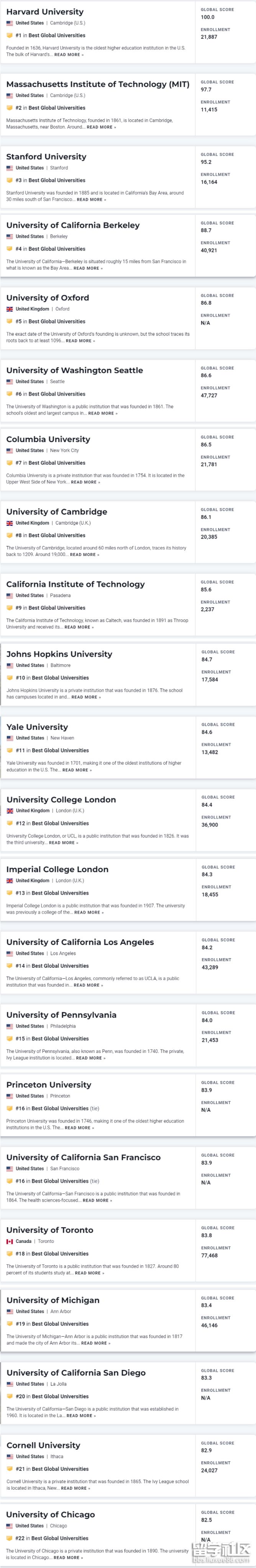Click the ranking badge icon beside Yale's #11

pos(10,751)
